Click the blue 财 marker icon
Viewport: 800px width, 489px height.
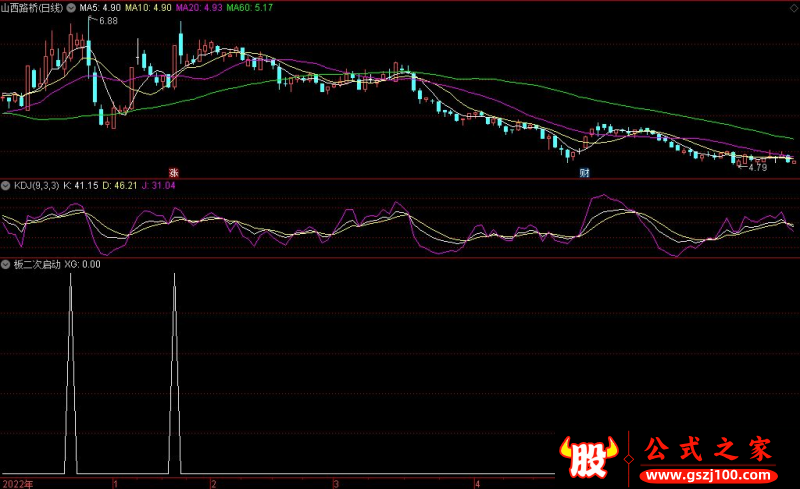[585, 171]
